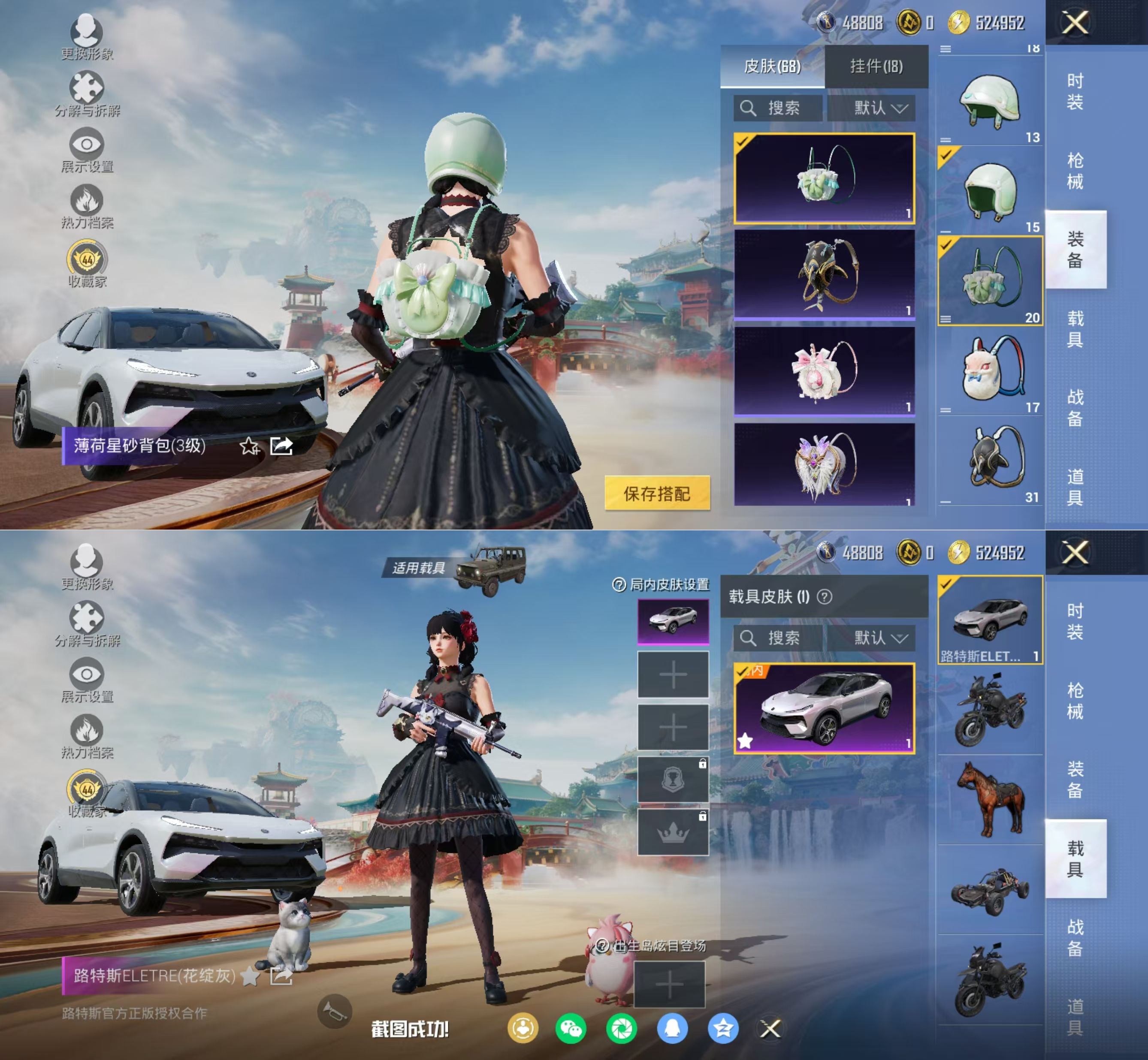Toggle favorite star beside 路特斯ELETRE(花绽灰)
The height and width of the screenshot is (1060, 1148).
[250, 976]
